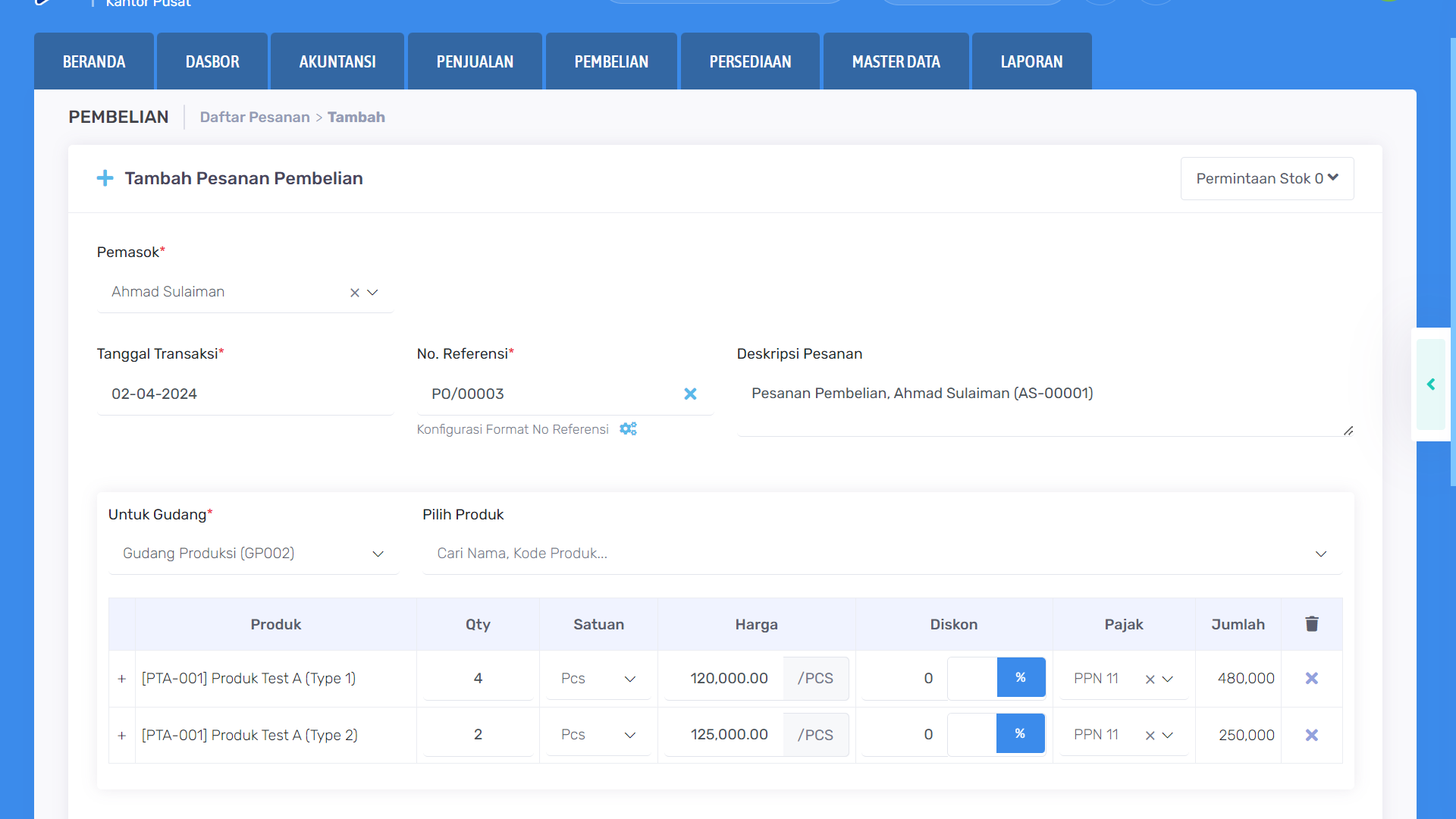The width and height of the screenshot is (1456, 819).
Task: Expand the Pemasok dropdown arrow
Action: click(x=372, y=293)
